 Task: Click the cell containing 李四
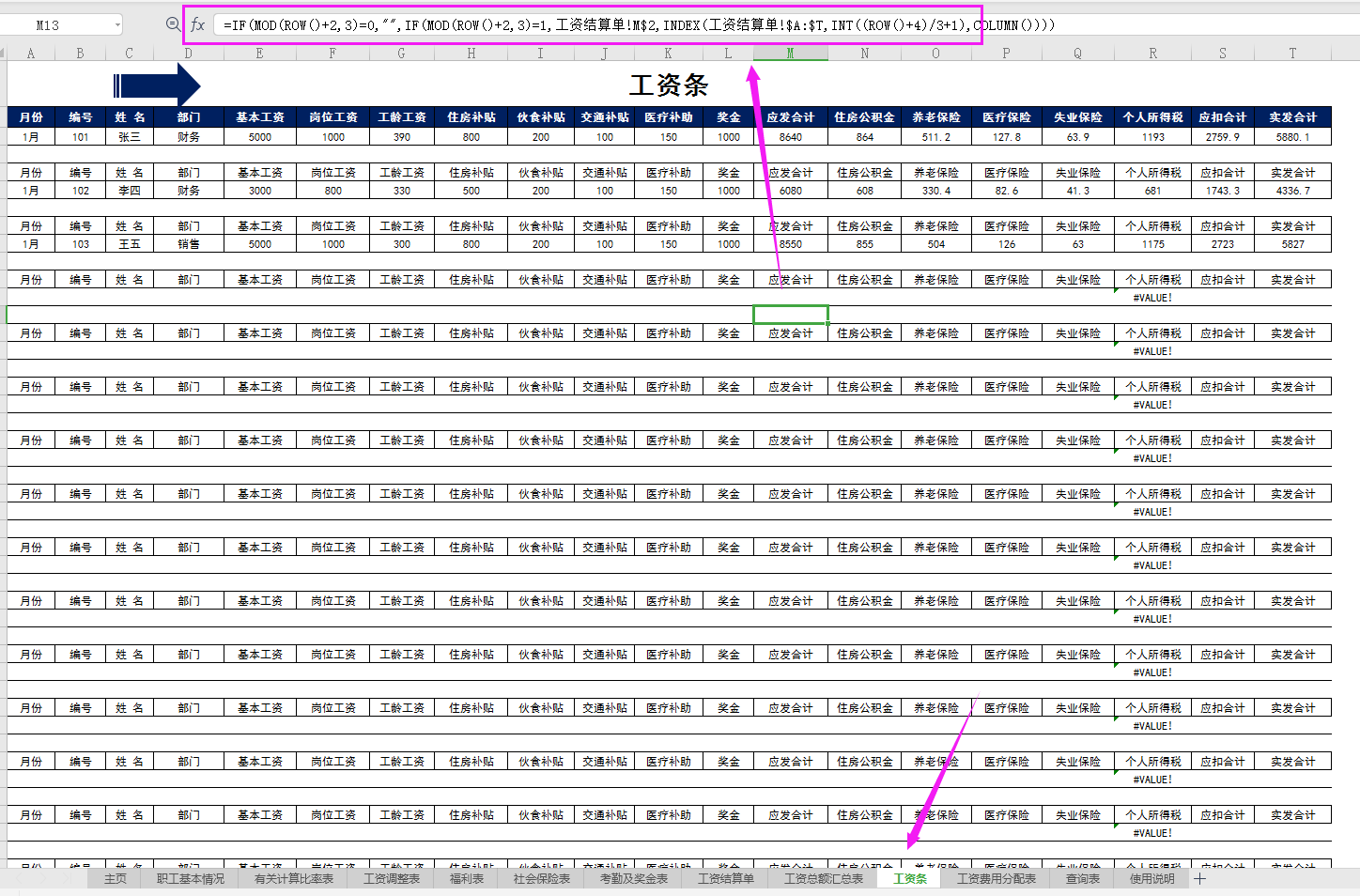click(x=130, y=191)
